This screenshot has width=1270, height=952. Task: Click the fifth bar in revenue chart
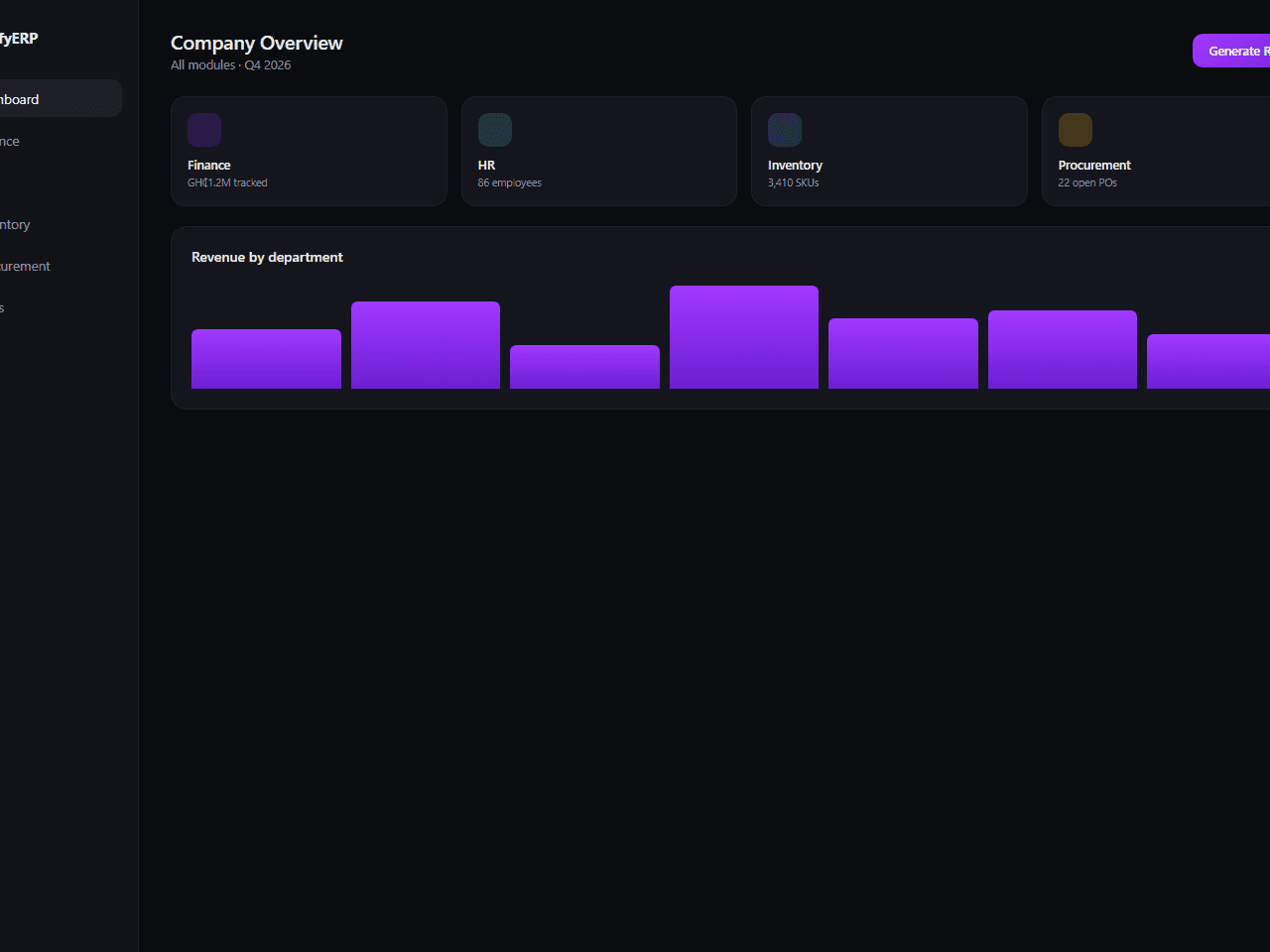[903, 353]
